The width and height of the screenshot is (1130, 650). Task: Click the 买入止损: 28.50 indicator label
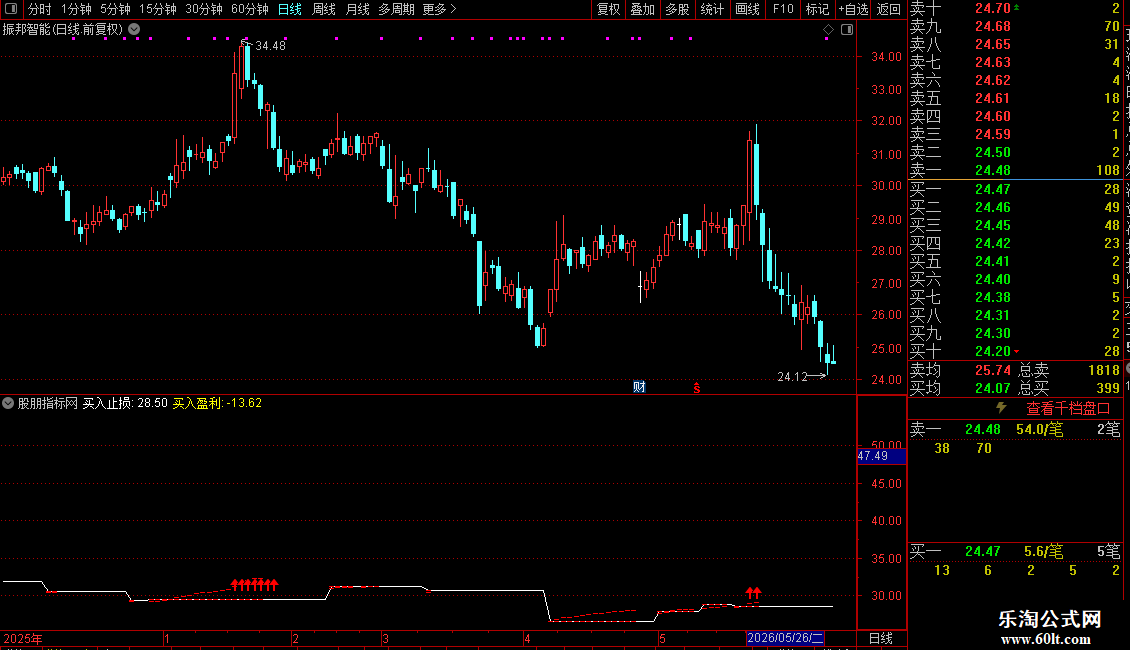coord(125,404)
